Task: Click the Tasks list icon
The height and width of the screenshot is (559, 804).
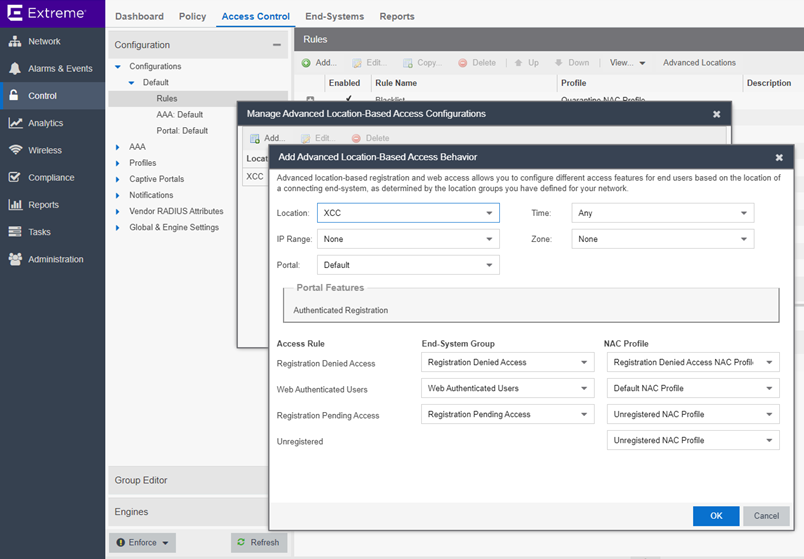Action: click(15, 232)
